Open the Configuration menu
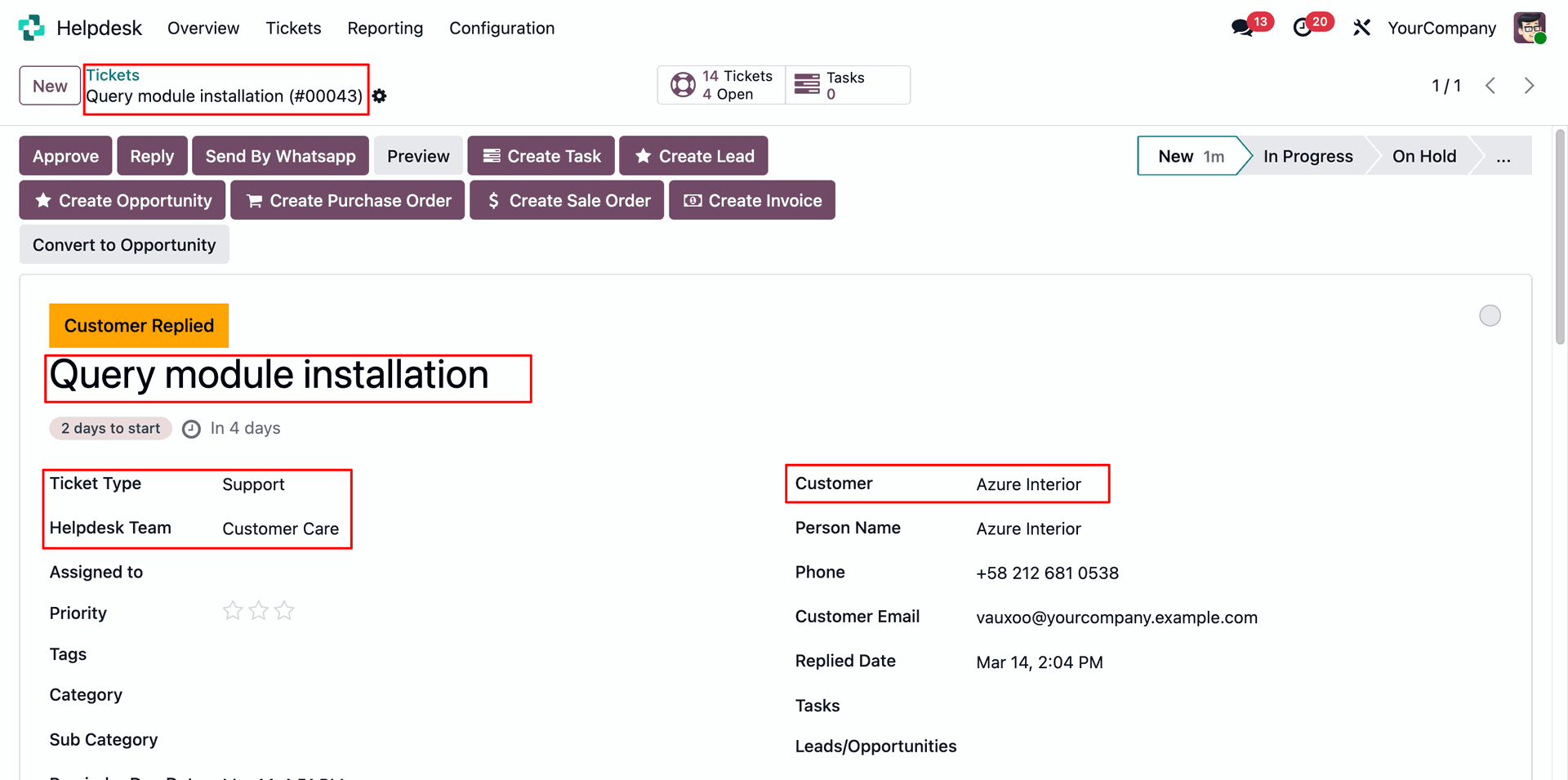The width and height of the screenshot is (1568, 780). pos(501,28)
